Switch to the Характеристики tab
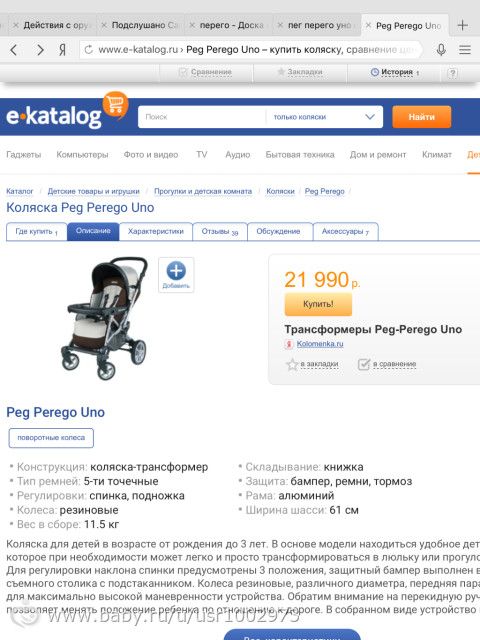The width and height of the screenshot is (480, 640). 156,231
